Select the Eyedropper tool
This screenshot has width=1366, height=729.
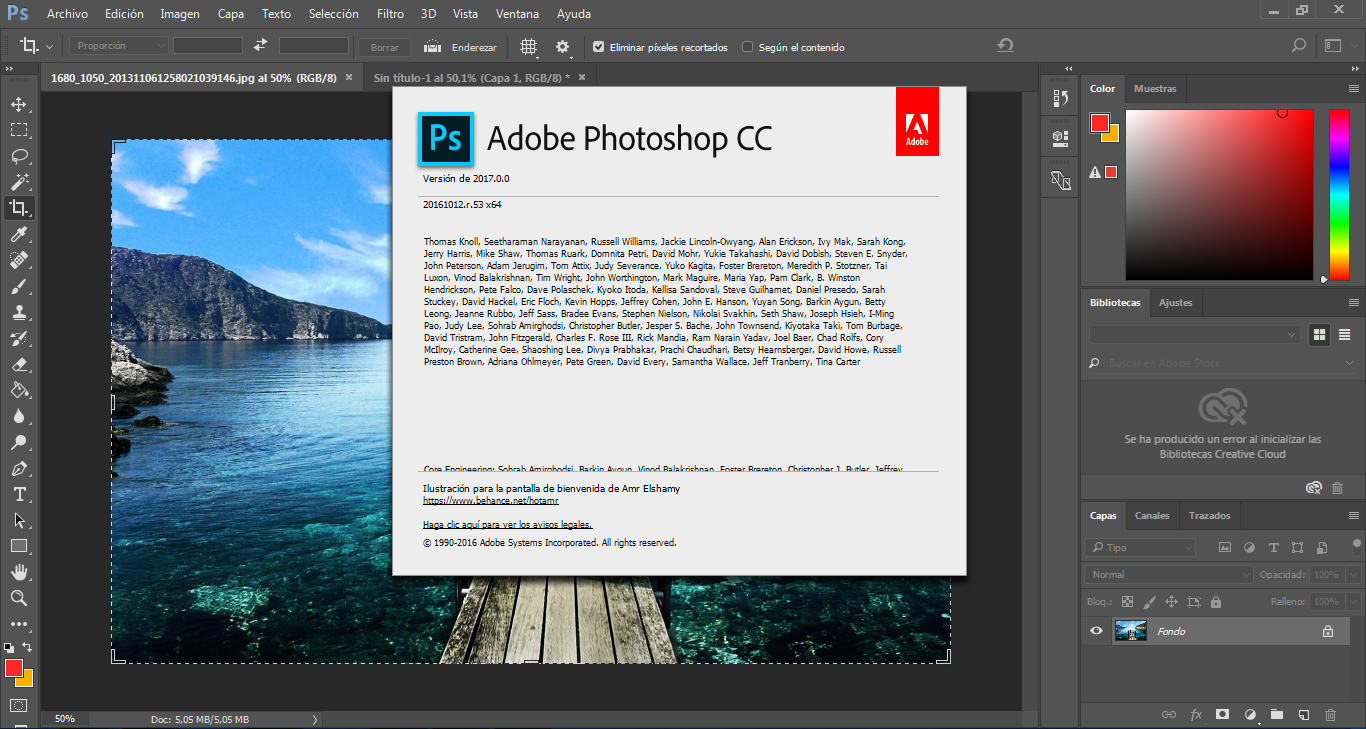(x=18, y=234)
